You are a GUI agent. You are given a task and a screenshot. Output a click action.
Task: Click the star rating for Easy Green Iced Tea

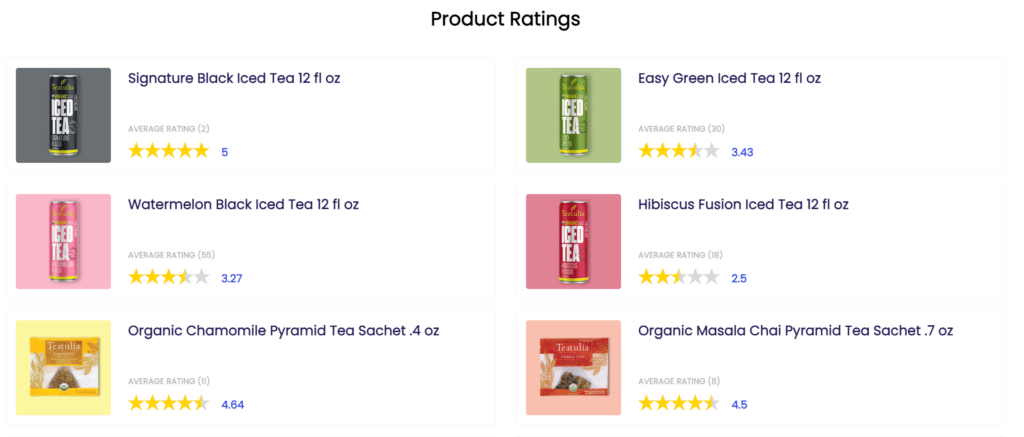(x=678, y=151)
